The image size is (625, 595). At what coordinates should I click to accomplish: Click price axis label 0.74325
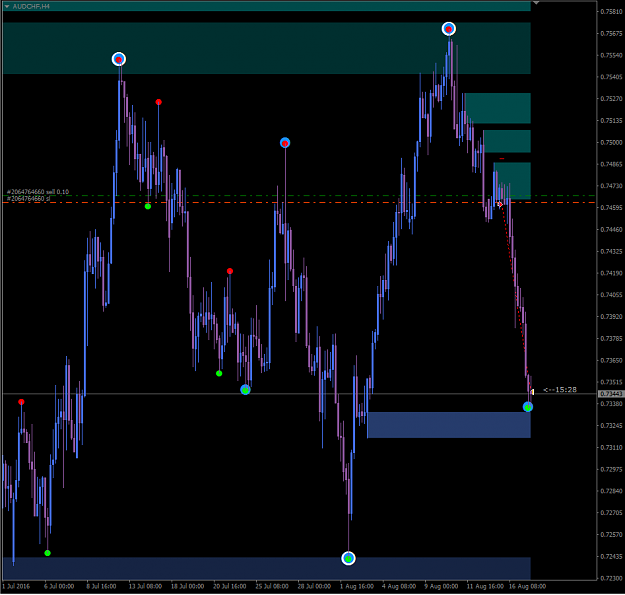point(611,251)
